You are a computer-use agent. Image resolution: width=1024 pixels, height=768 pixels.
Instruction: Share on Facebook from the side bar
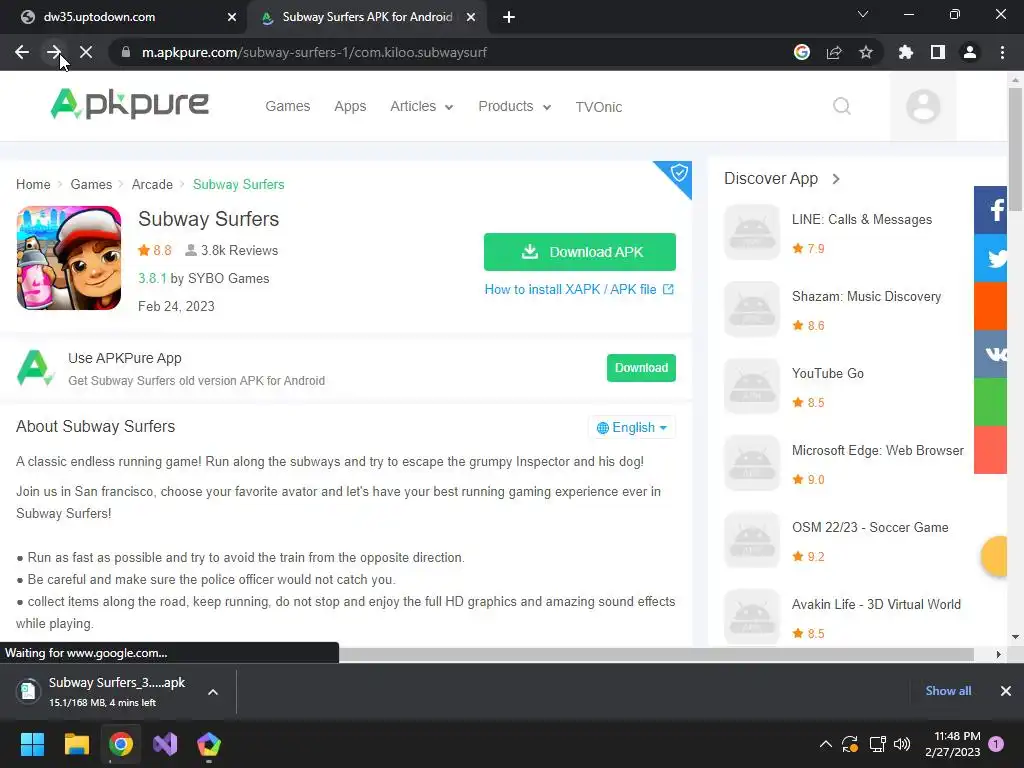coord(991,210)
